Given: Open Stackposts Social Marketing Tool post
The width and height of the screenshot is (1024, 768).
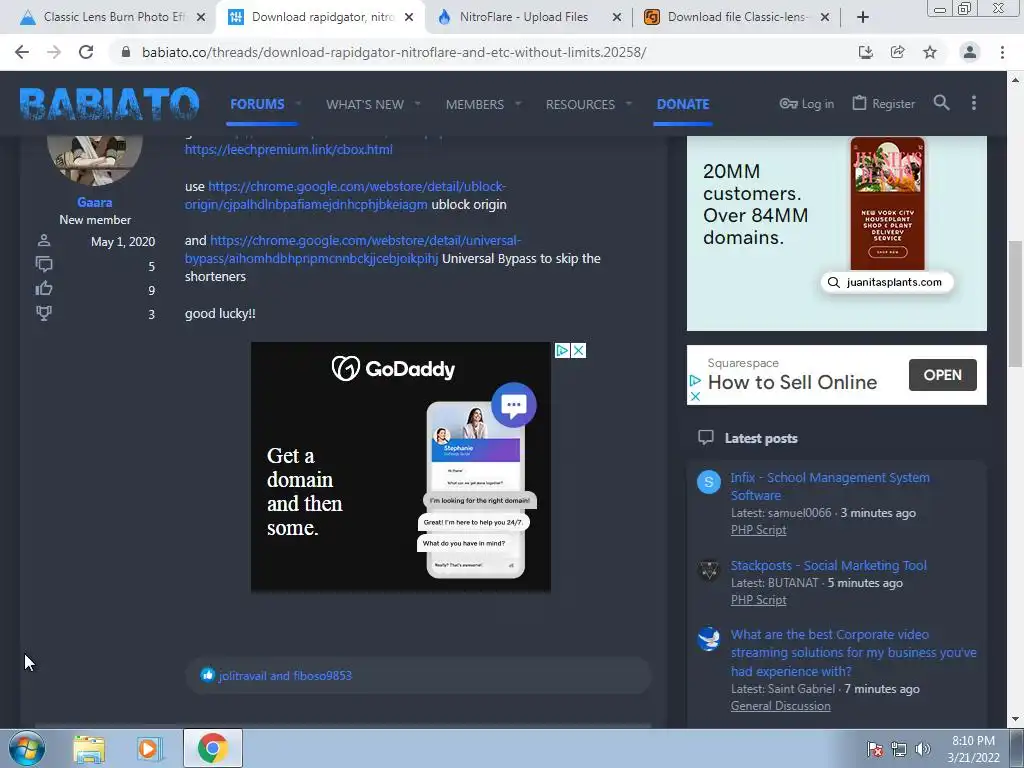Looking at the screenshot, I should (828, 566).
